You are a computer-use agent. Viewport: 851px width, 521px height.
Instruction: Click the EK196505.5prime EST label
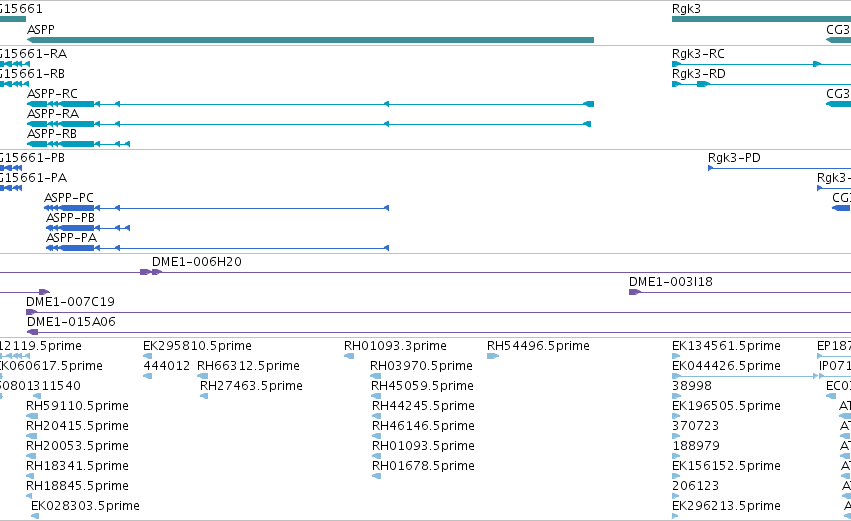[x=726, y=406]
